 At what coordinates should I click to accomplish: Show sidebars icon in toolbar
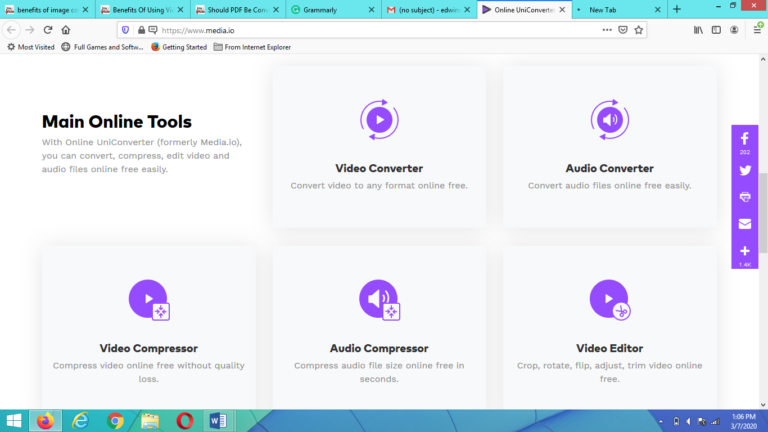click(x=716, y=30)
